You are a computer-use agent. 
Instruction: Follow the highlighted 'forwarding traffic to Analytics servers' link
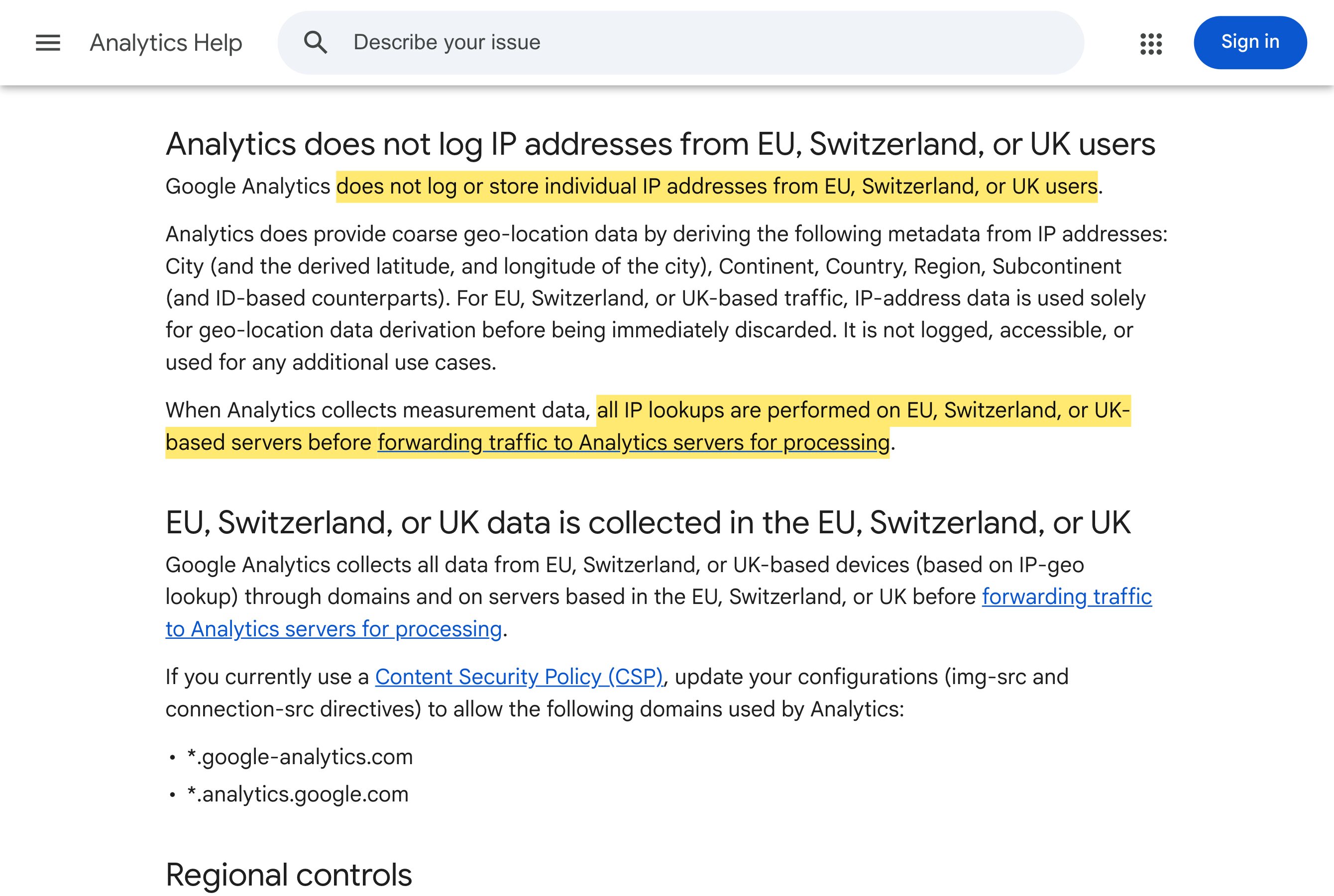click(x=633, y=442)
